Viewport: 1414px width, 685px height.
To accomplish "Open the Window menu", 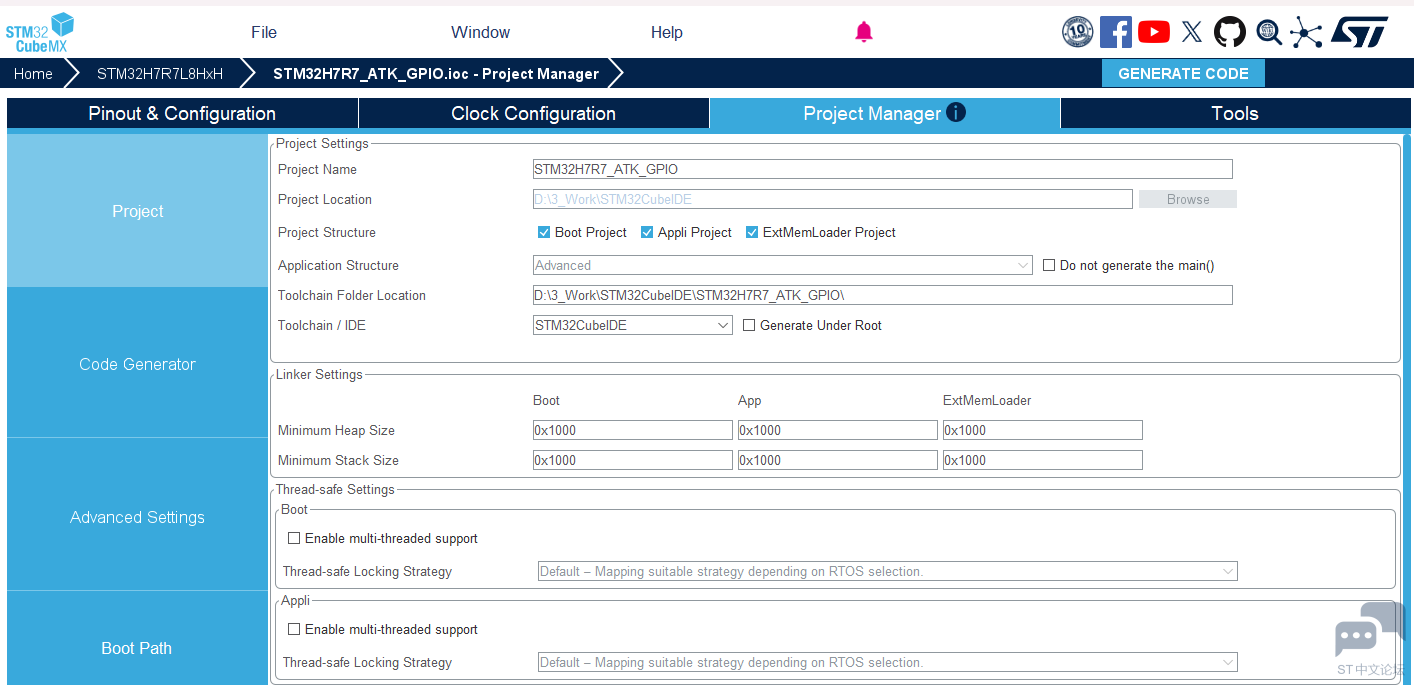I will coord(481,32).
